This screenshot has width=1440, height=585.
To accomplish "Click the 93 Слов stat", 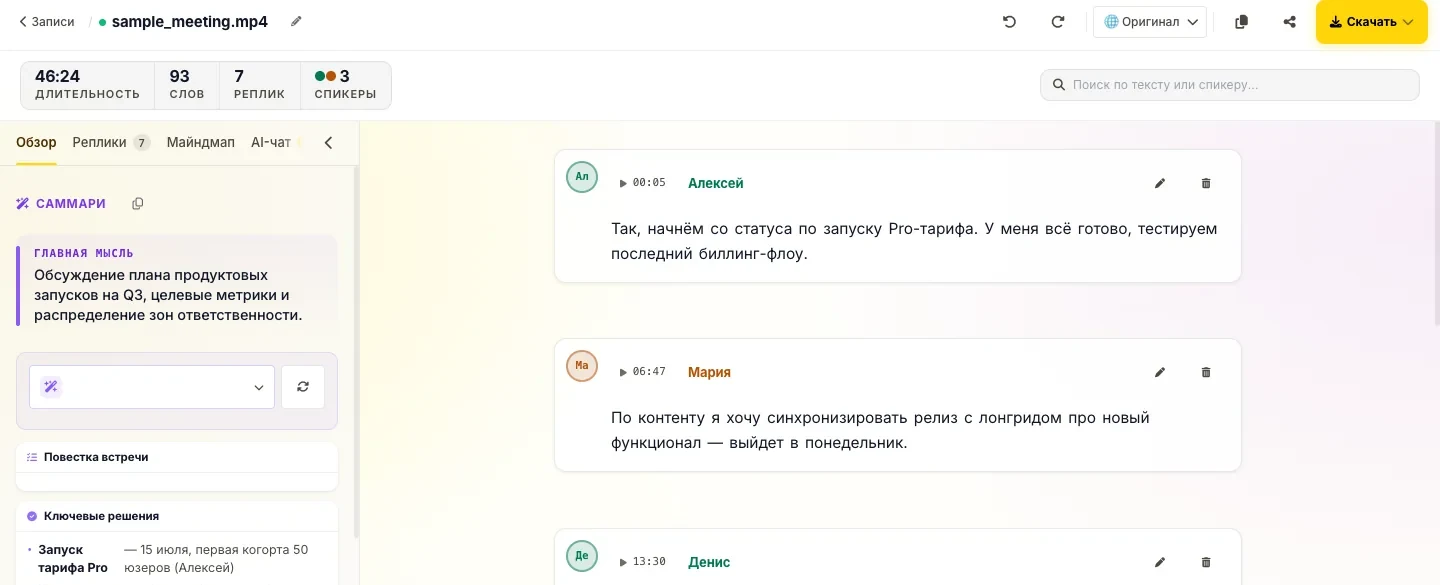I will pos(187,85).
